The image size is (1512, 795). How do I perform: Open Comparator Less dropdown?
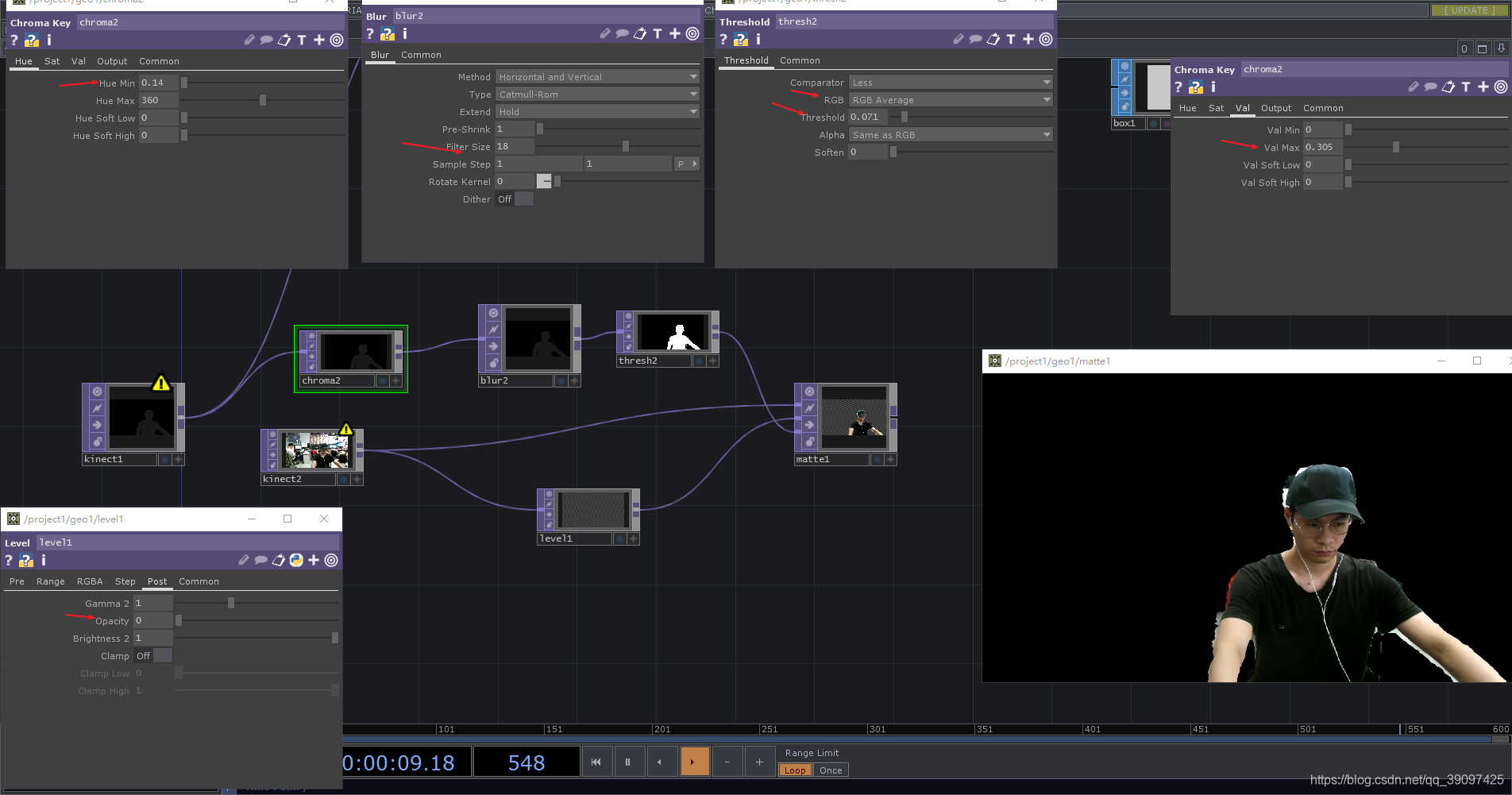pyautogui.click(x=951, y=83)
